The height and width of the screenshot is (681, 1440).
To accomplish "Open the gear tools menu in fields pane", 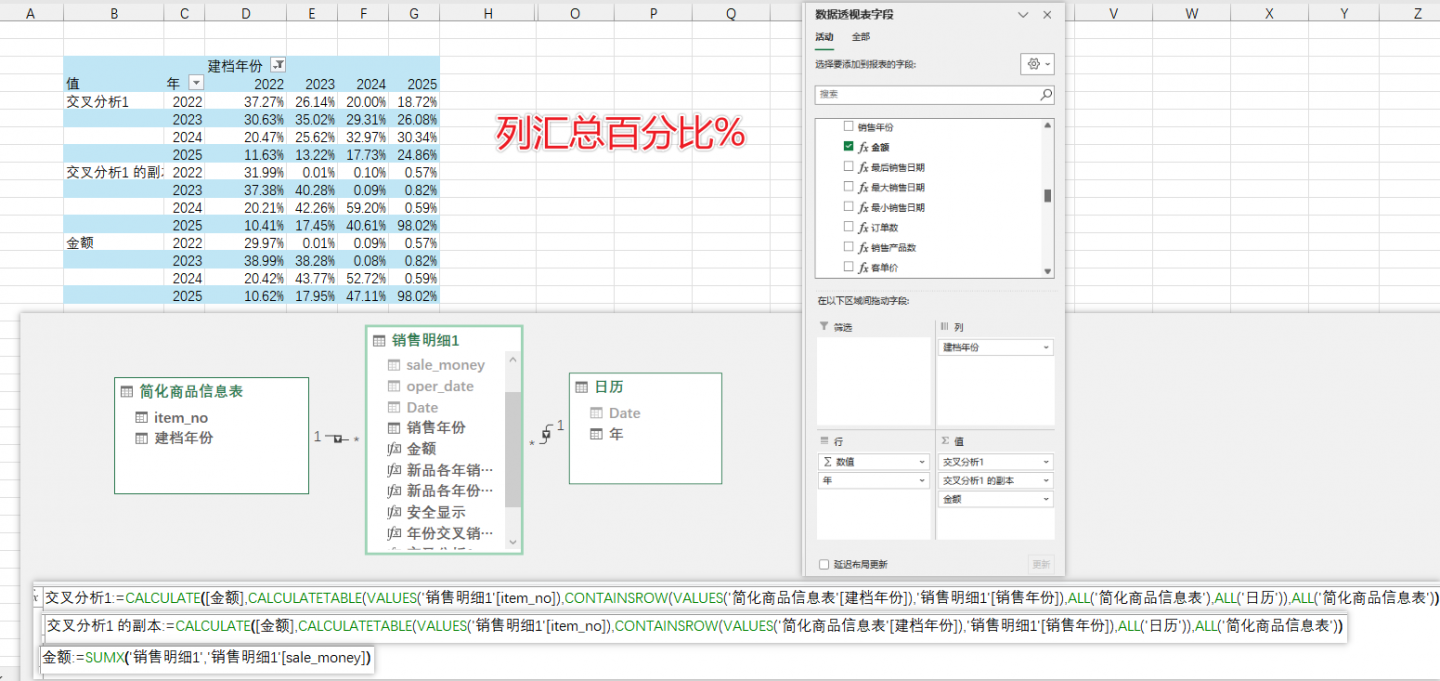I will [x=1036, y=64].
